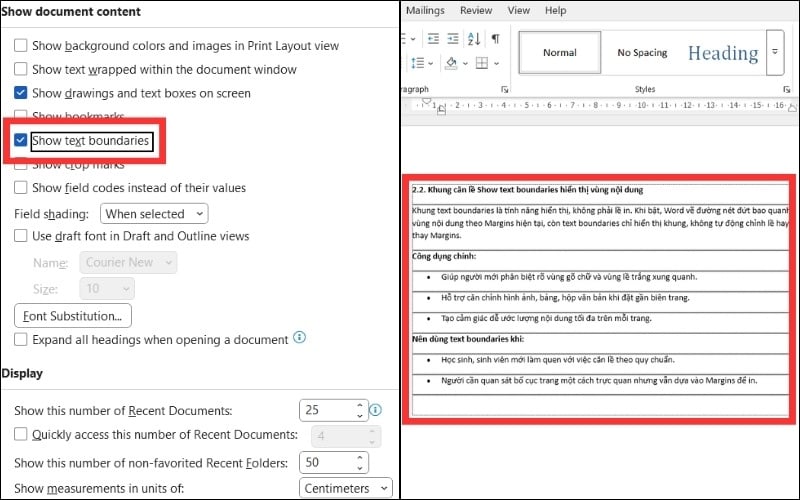Click the Borders grid icon
This screenshot has width=800, height=500.
point(482,63)
